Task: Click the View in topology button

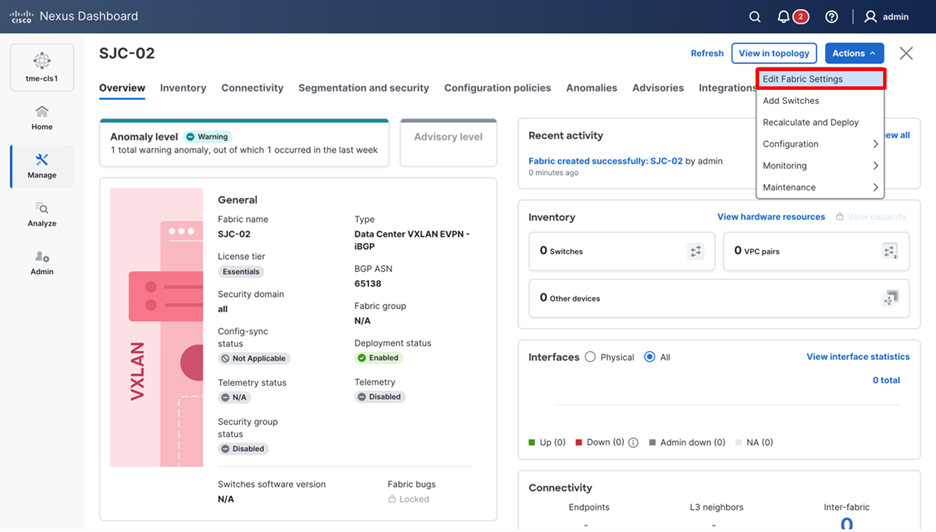Action: (774, 54)
